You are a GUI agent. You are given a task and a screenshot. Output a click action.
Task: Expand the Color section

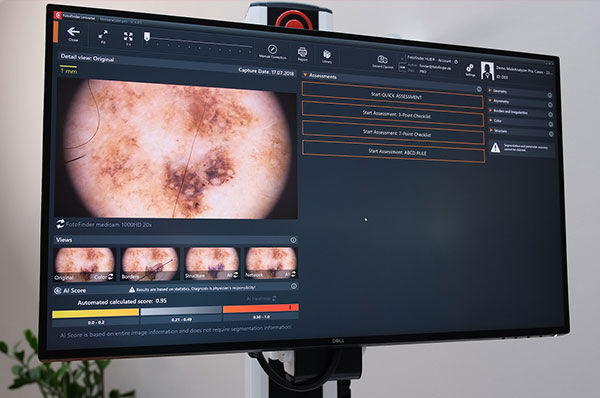[491, 121]
